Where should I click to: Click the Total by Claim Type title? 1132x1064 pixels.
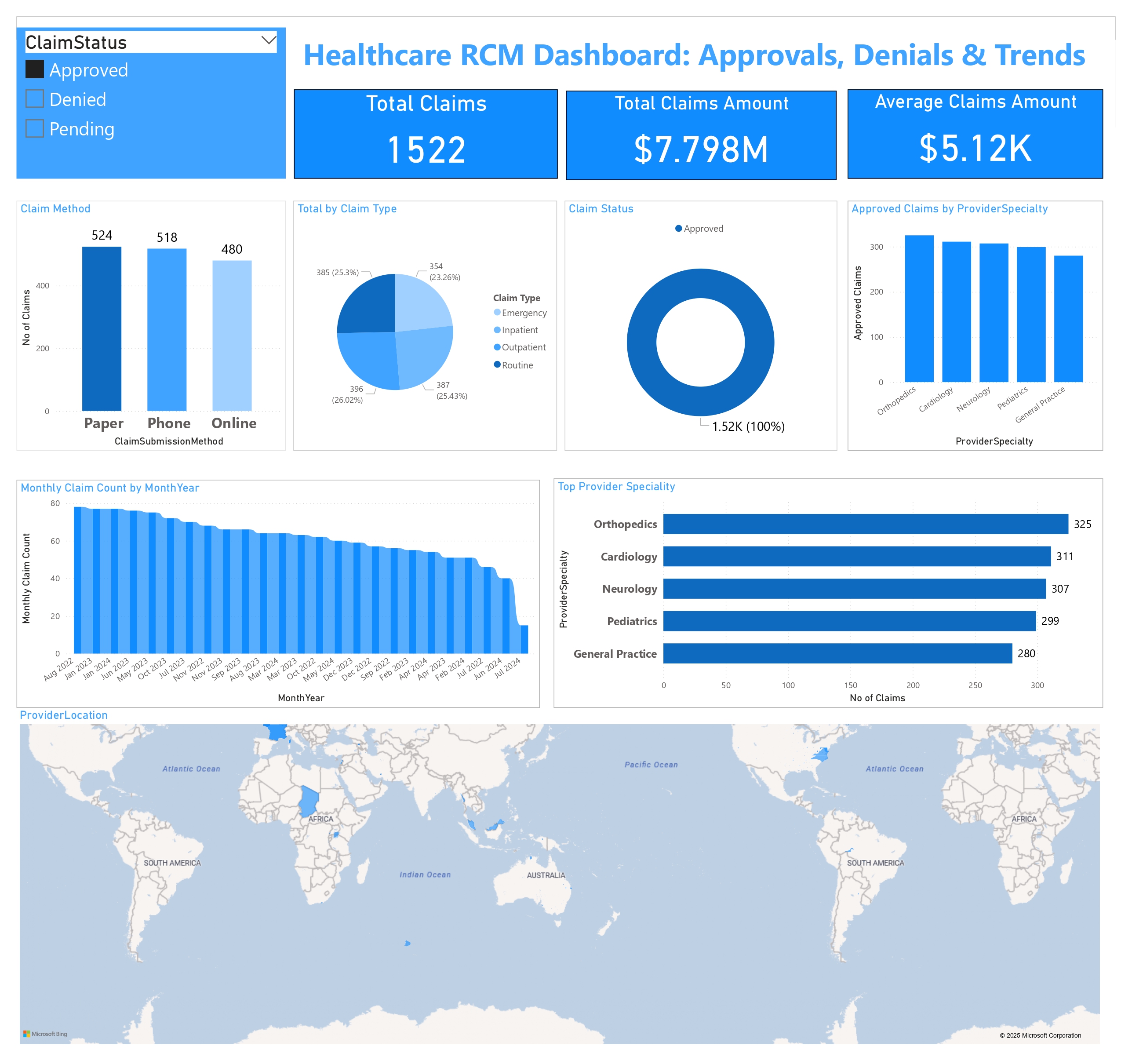[x=347, y=208]
